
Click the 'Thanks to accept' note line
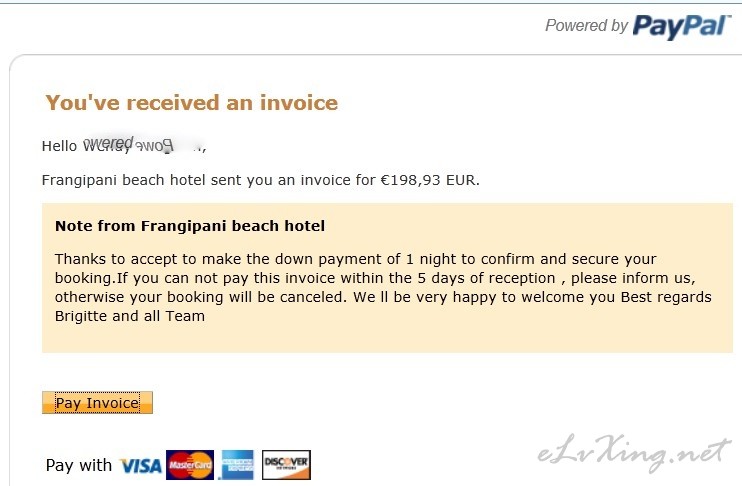[356, 259]
